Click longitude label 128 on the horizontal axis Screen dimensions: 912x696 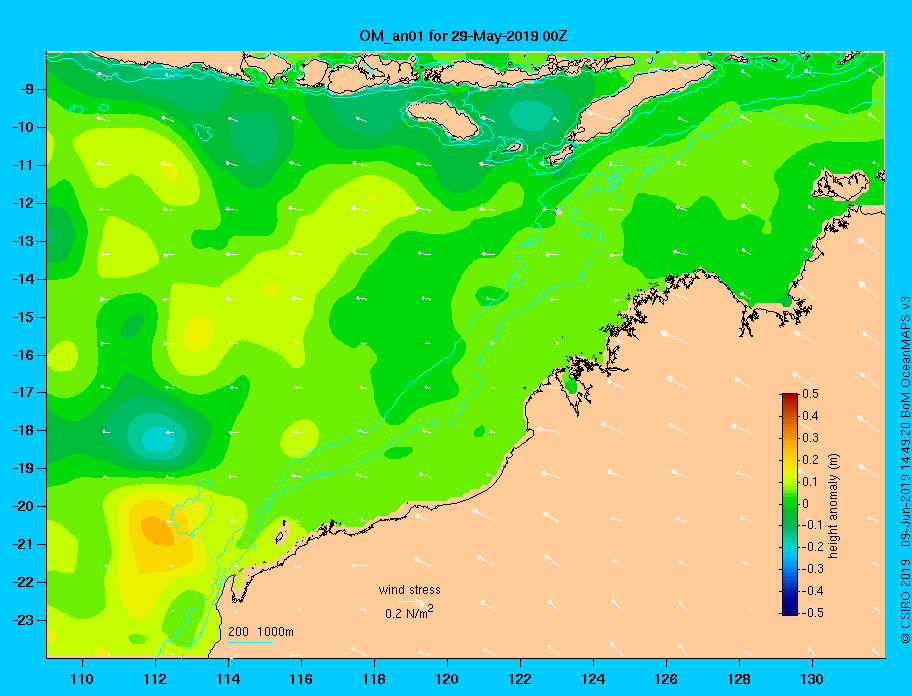tap(739, 679)
